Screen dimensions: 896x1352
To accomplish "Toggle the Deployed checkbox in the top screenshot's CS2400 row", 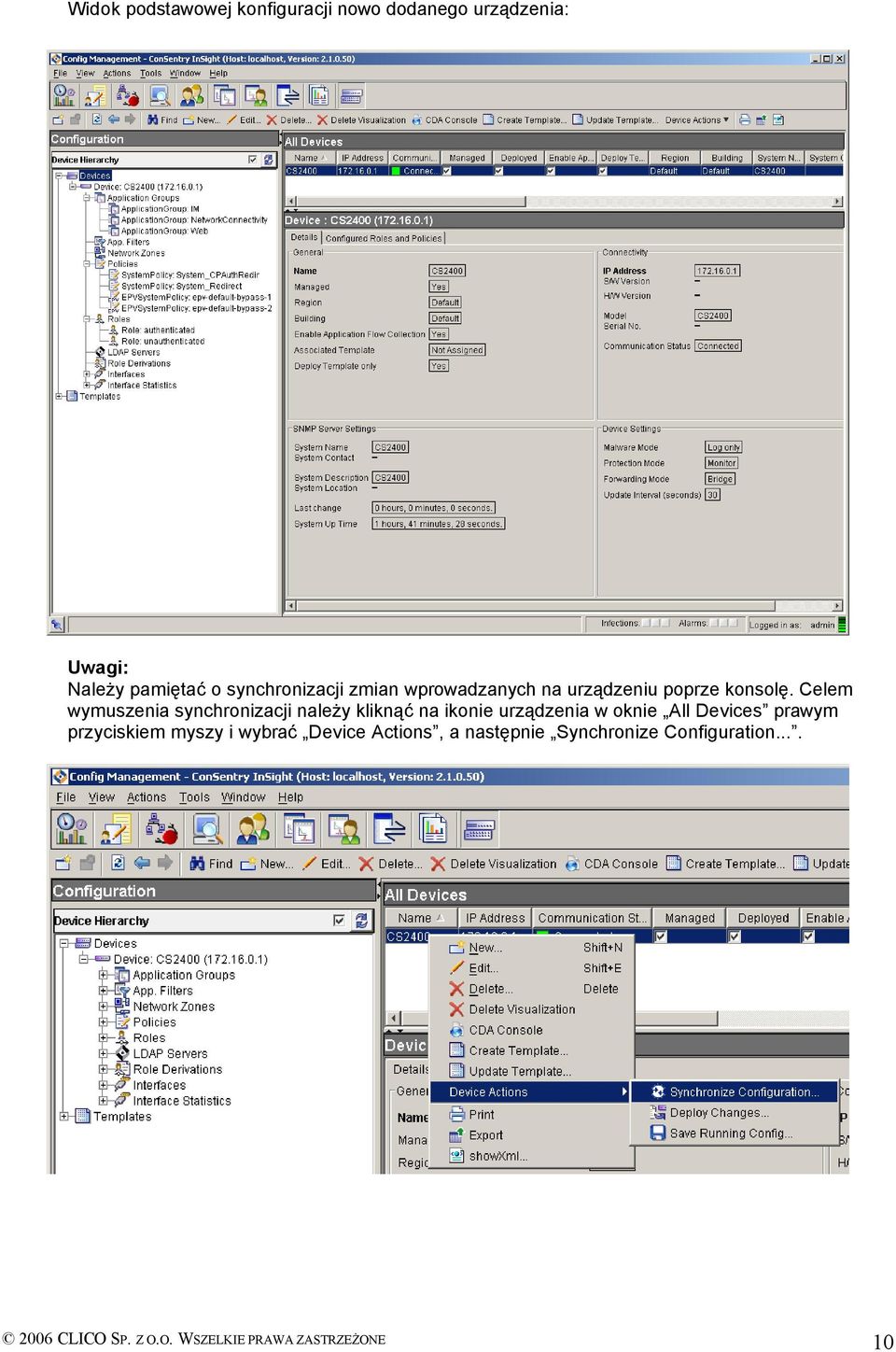I will coord(498,171).
